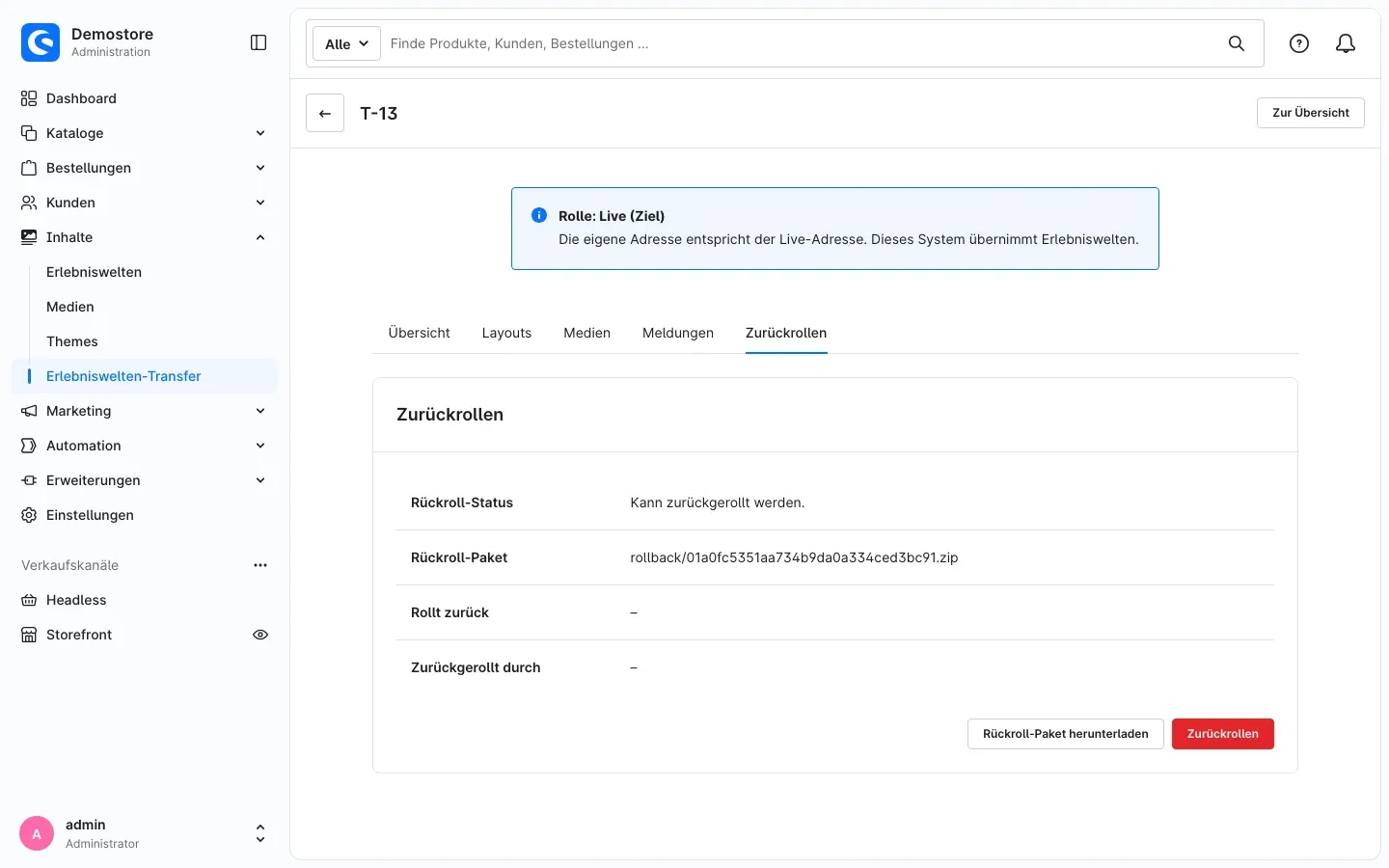Toggle Storefront eye visibility icon
Screen dimensions: 1389x868
coord(260,635)
